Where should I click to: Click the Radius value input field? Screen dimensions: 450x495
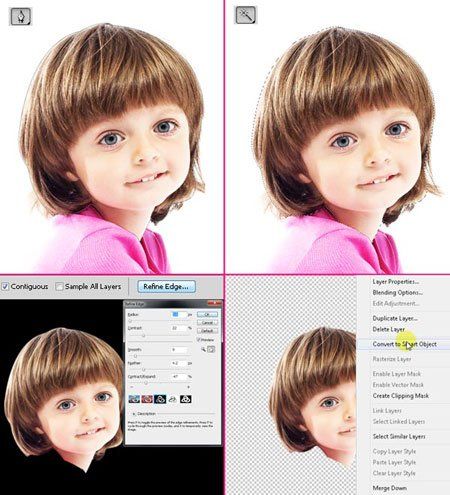pyautogui.click(x=179, y=314)
